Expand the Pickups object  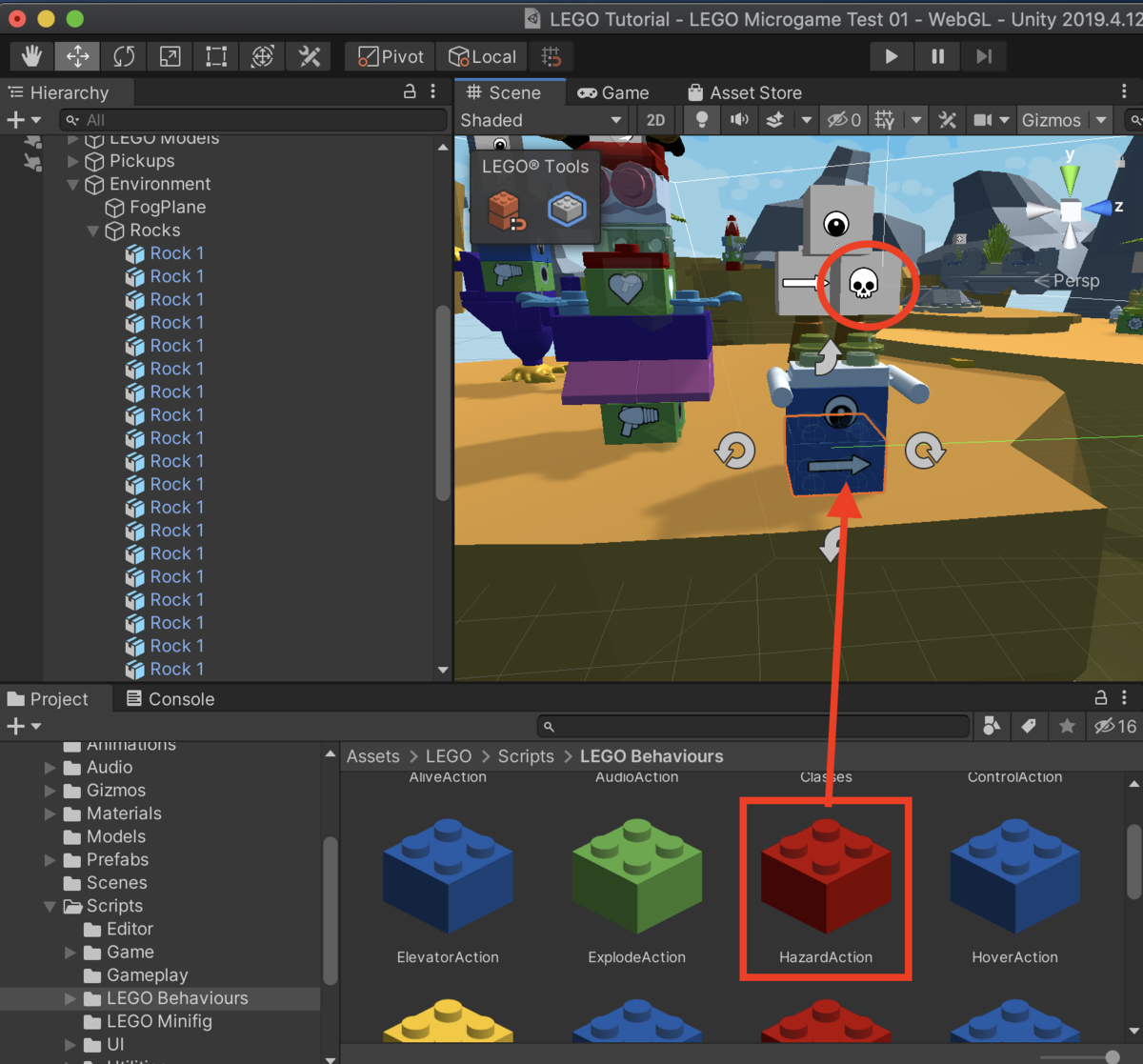pos(73,161)
